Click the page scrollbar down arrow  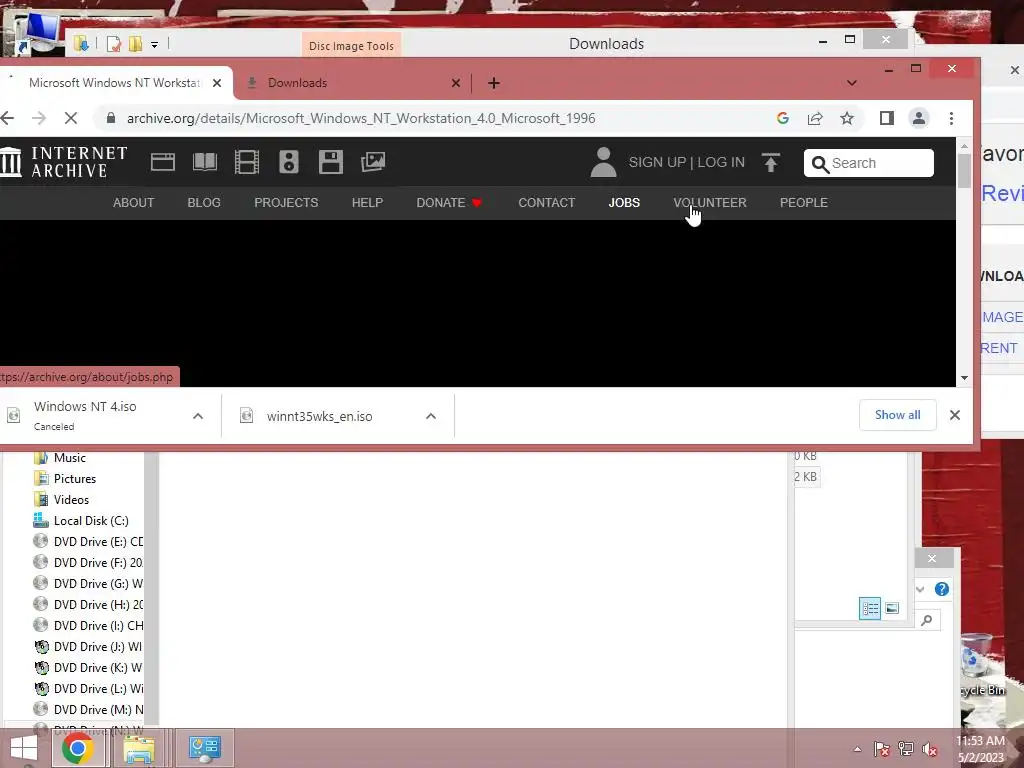[x=964, y=378]
